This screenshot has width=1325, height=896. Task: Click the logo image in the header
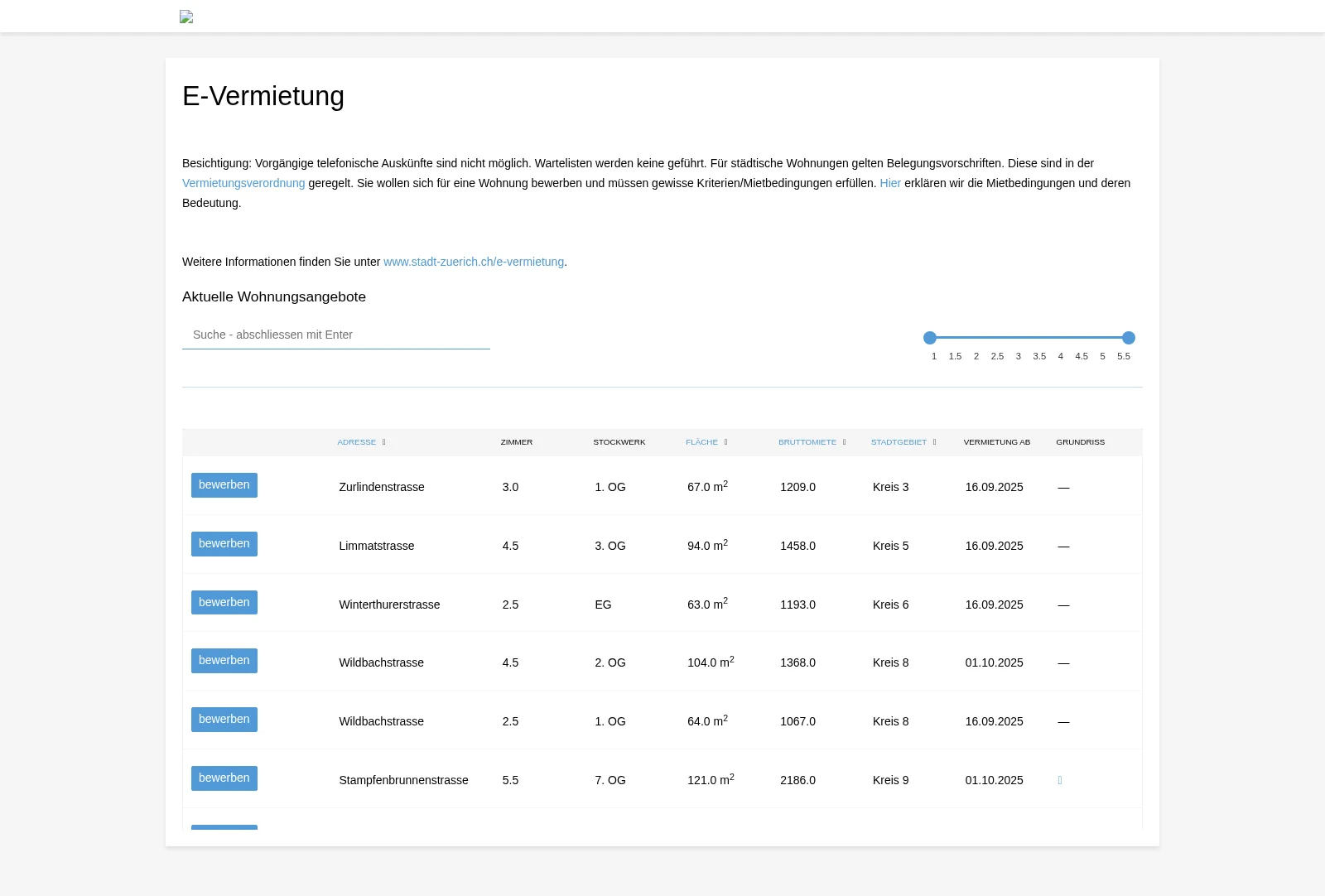click(186, 17)
